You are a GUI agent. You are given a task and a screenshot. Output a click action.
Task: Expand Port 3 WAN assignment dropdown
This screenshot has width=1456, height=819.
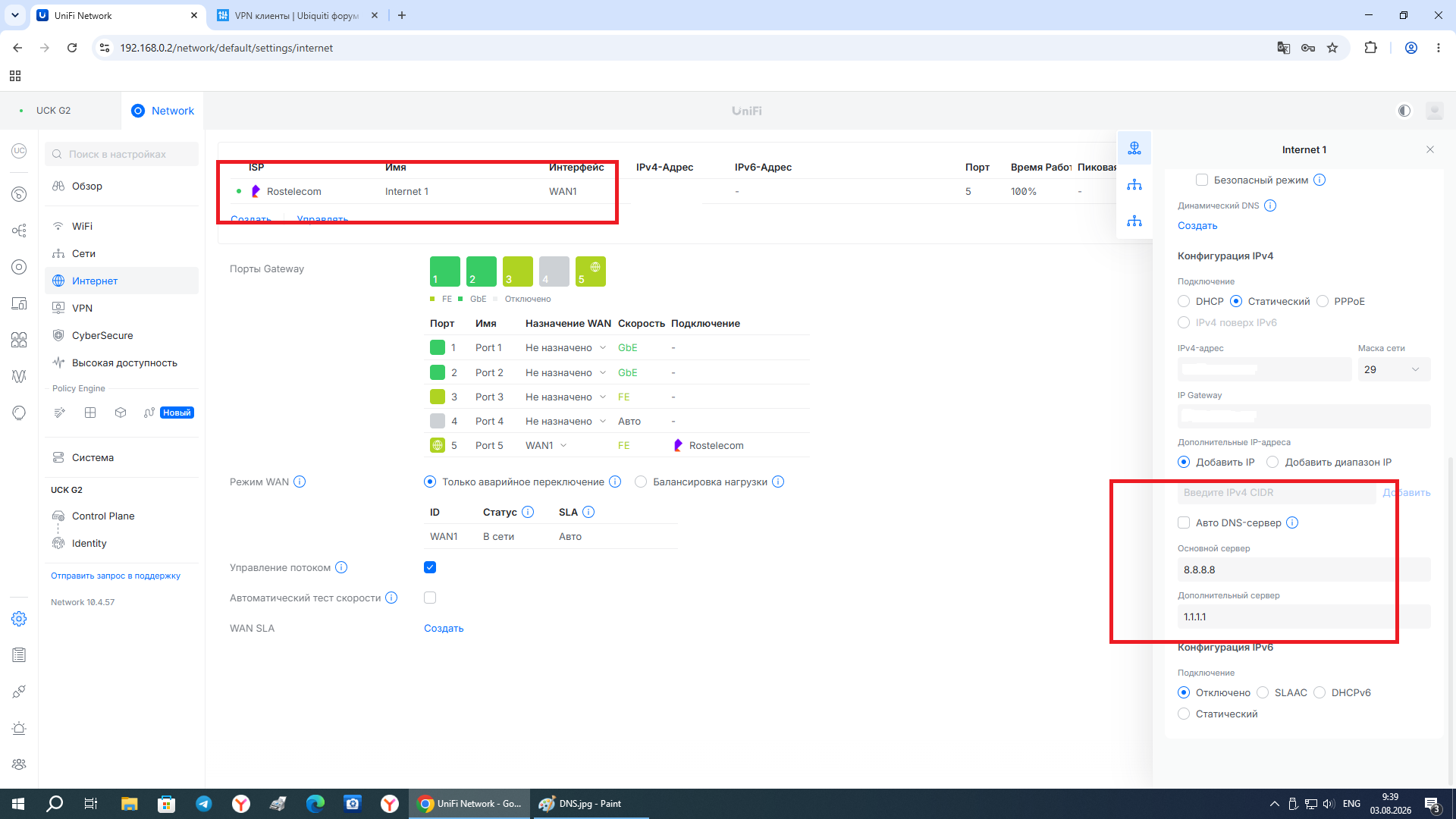click(x=566, y=397)
